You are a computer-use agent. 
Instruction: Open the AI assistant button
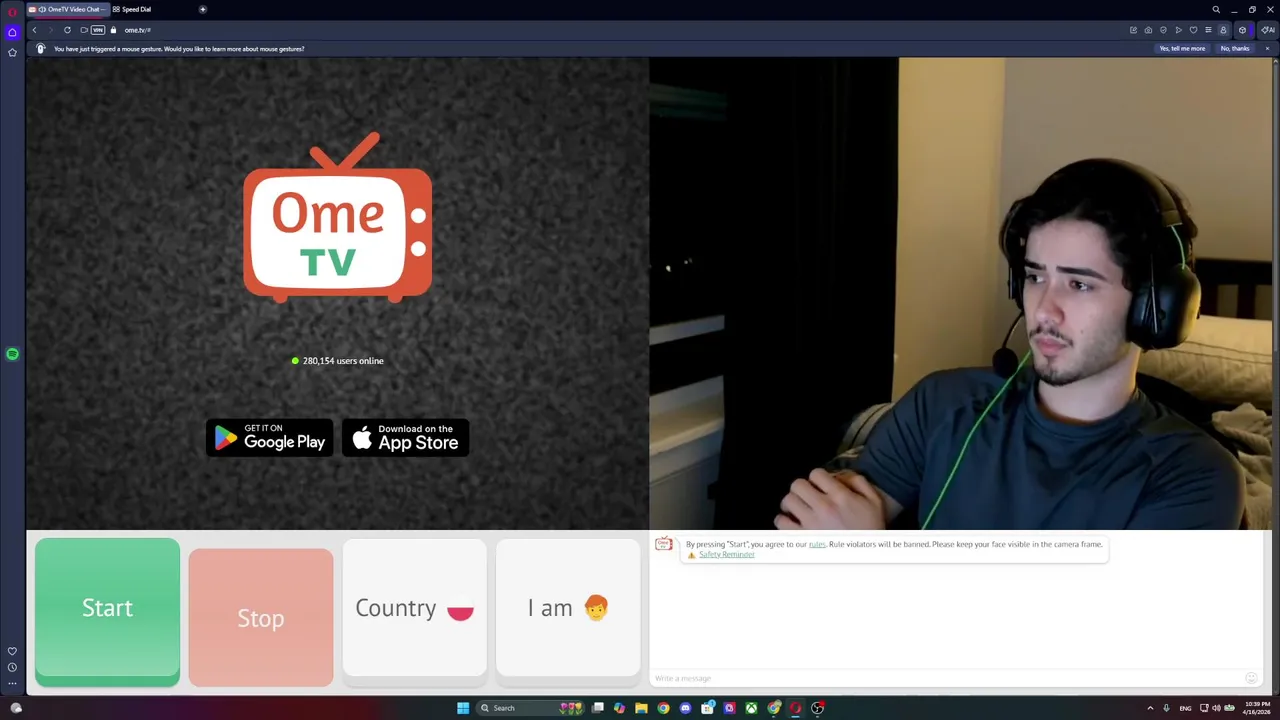(1267, 30)
